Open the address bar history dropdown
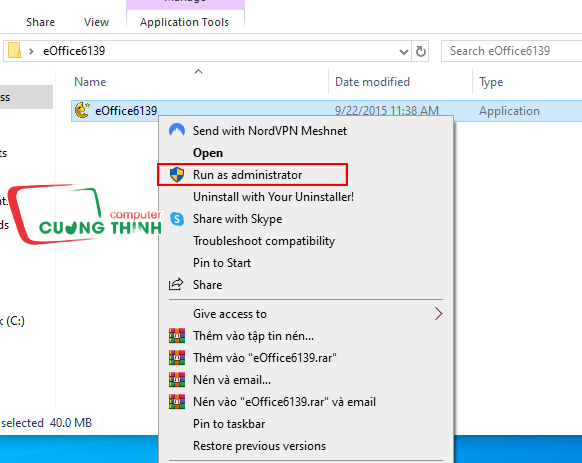The image size is (582, 463). tap(403, 51)
